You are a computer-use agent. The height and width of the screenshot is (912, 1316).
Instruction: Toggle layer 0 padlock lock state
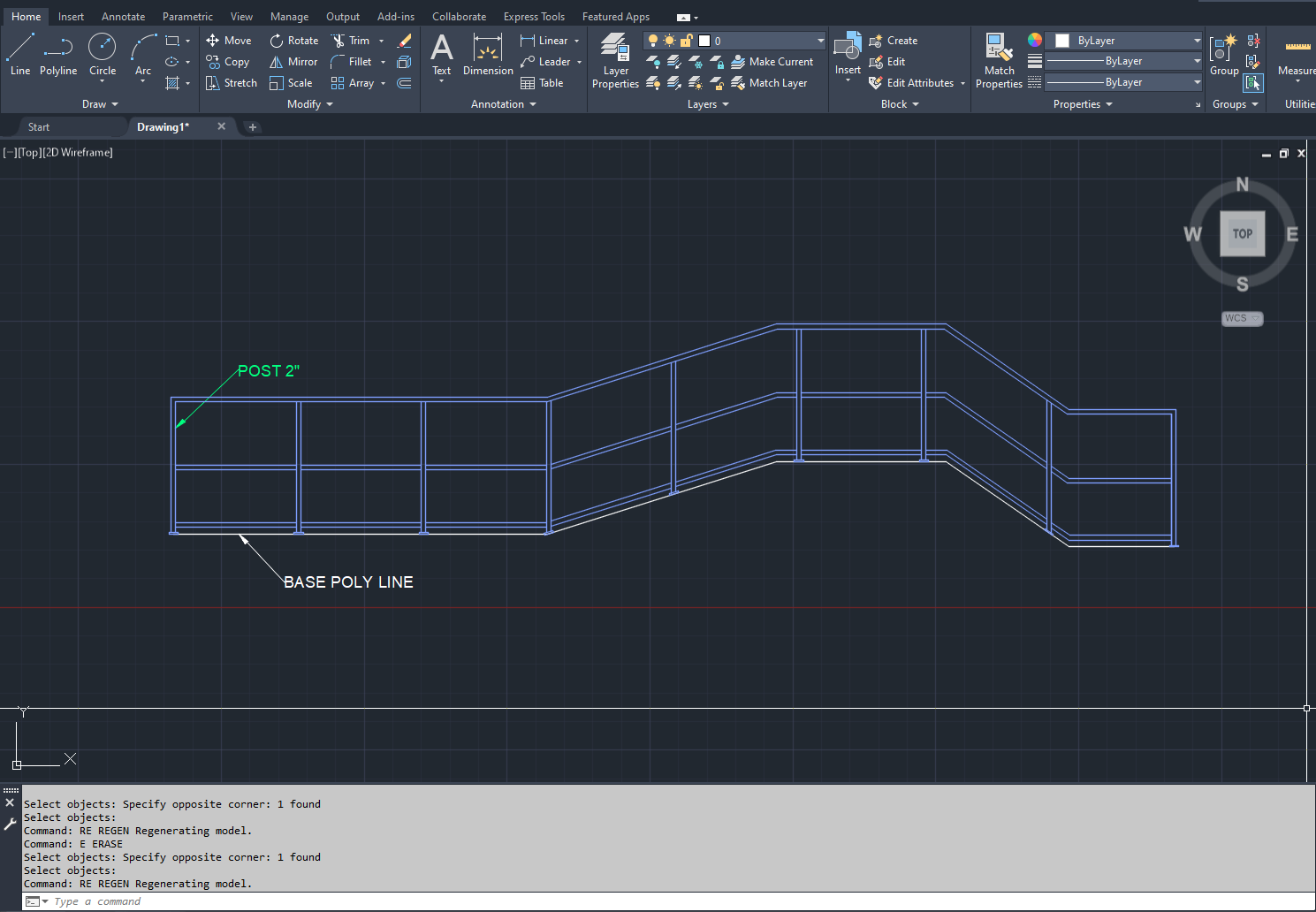tap(686, 41)
